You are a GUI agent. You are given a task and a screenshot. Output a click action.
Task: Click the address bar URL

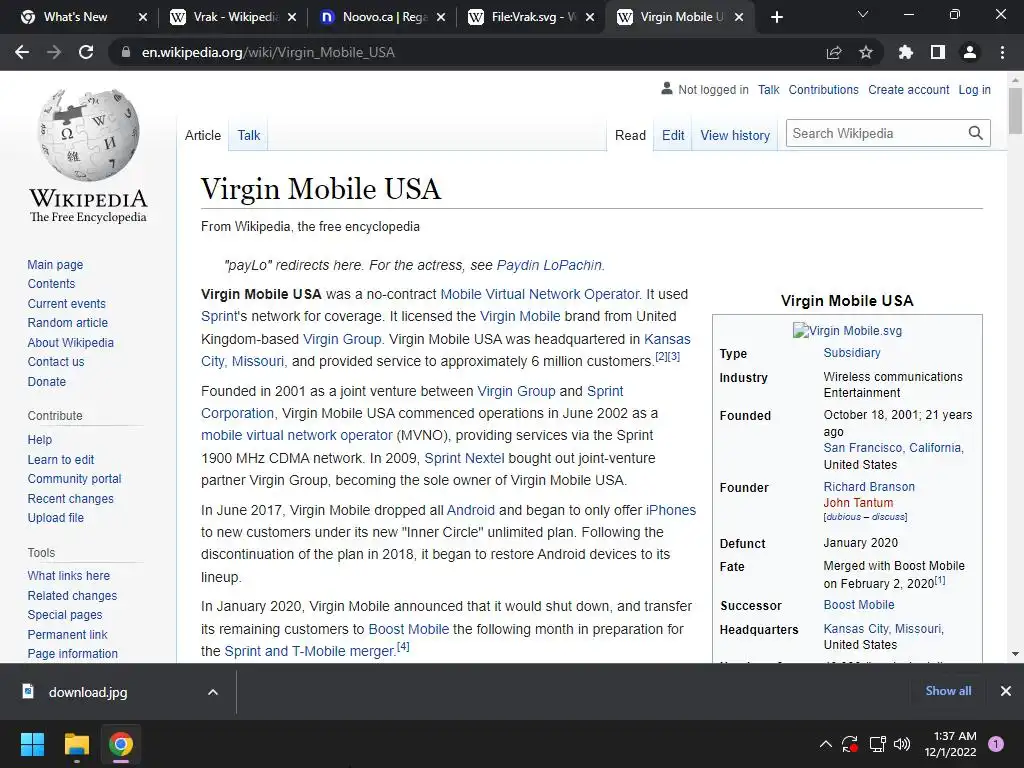pos(268,52)
